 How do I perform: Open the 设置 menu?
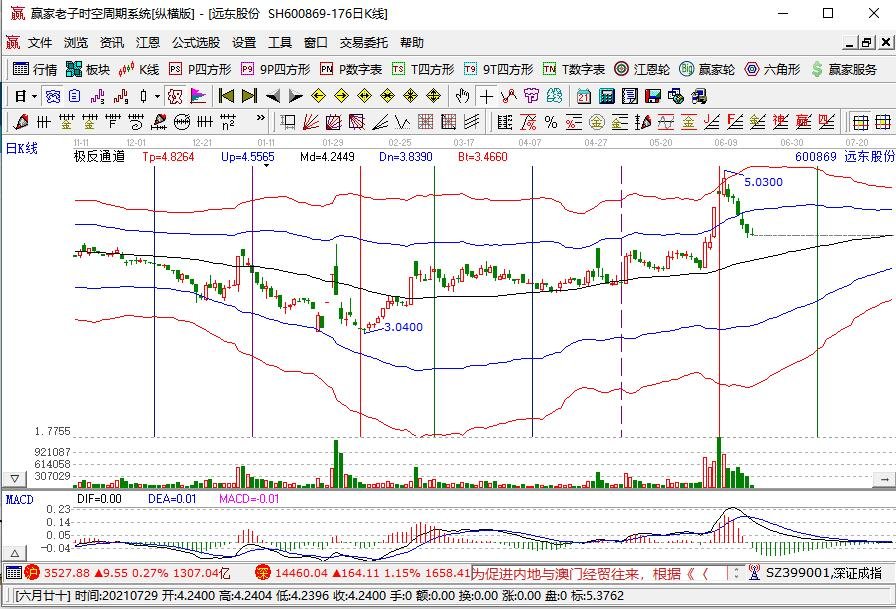(x=244, y=43)
